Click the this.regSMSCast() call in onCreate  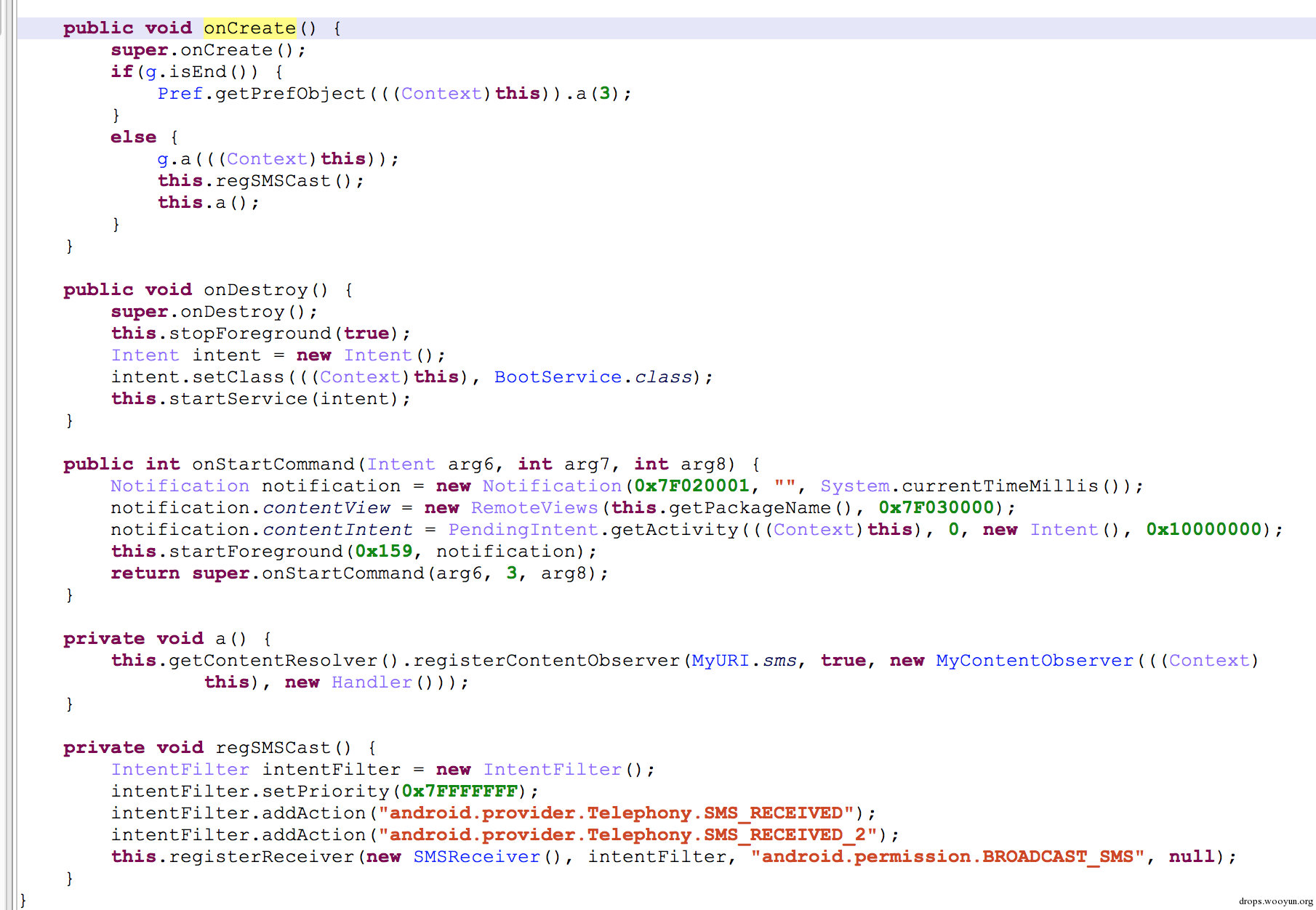click(261, 181)
